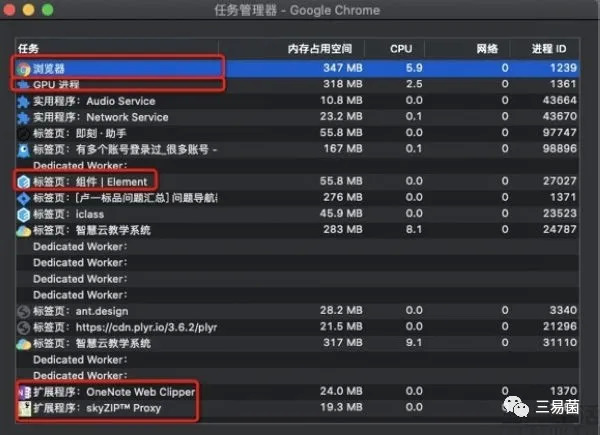
Task: Select the 卢一标品问题汇总 问题导航 tab row
Action: point(297,198)
